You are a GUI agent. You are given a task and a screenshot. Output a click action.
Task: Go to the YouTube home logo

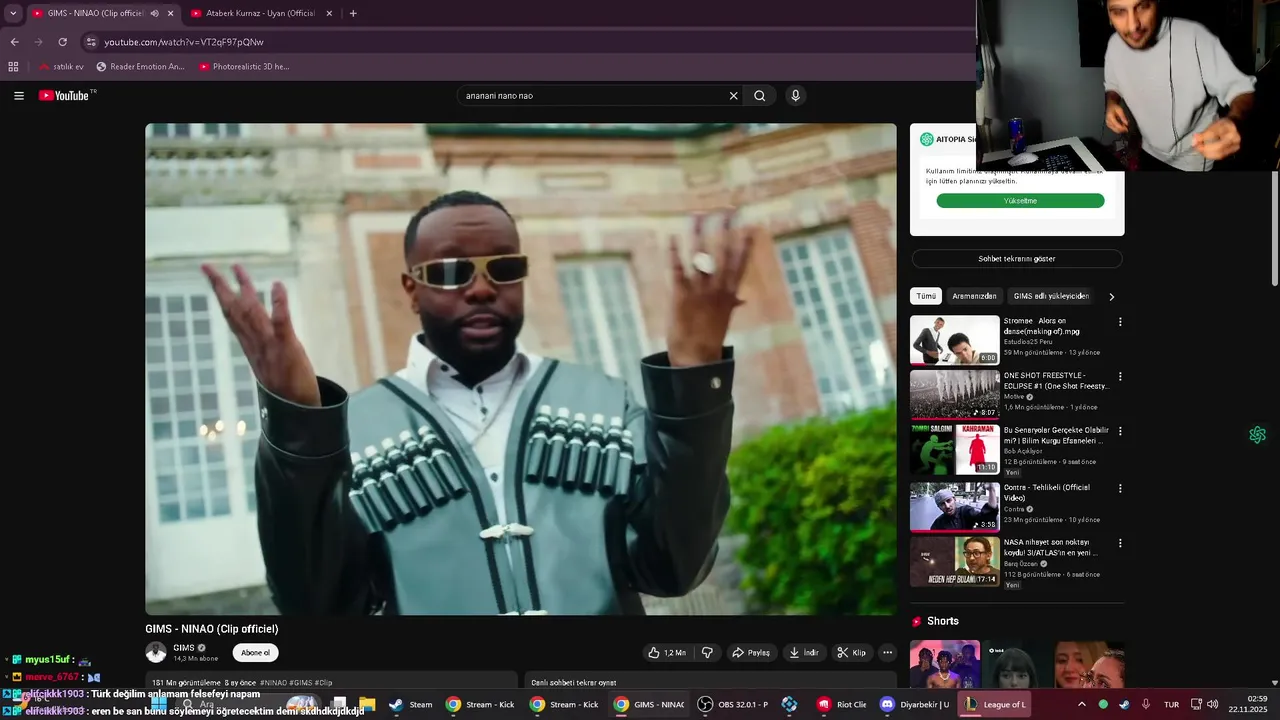64,96
